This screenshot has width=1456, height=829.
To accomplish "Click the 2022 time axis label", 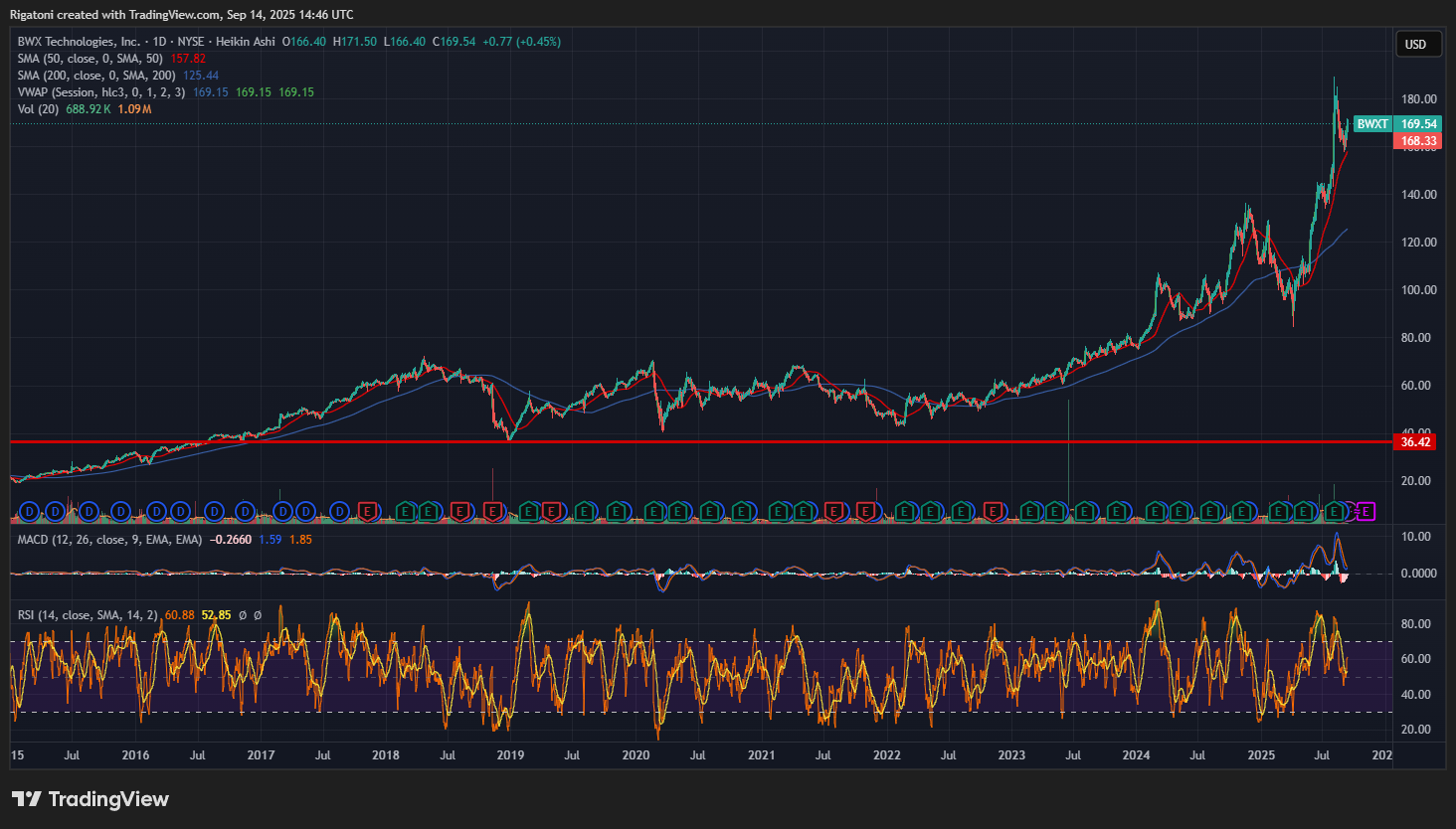I will [886, 755].
